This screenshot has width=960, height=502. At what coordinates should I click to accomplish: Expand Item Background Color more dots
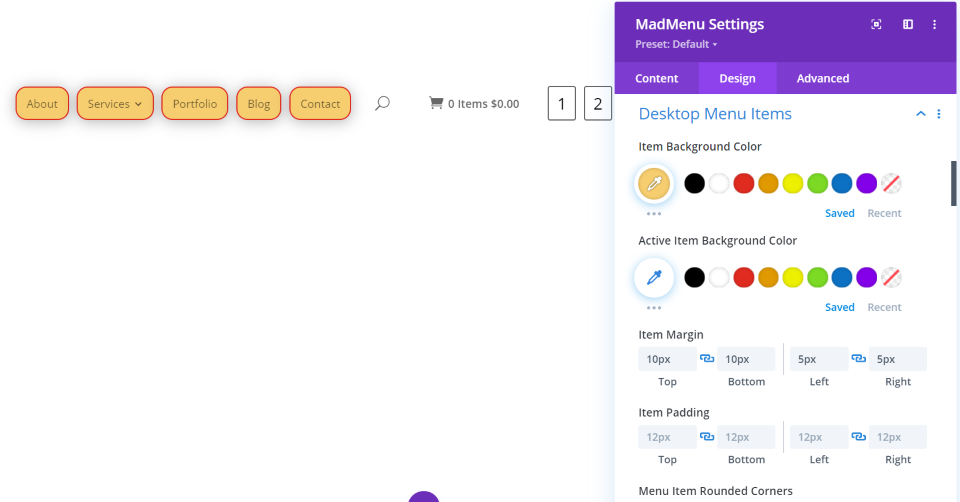point(654,214)
